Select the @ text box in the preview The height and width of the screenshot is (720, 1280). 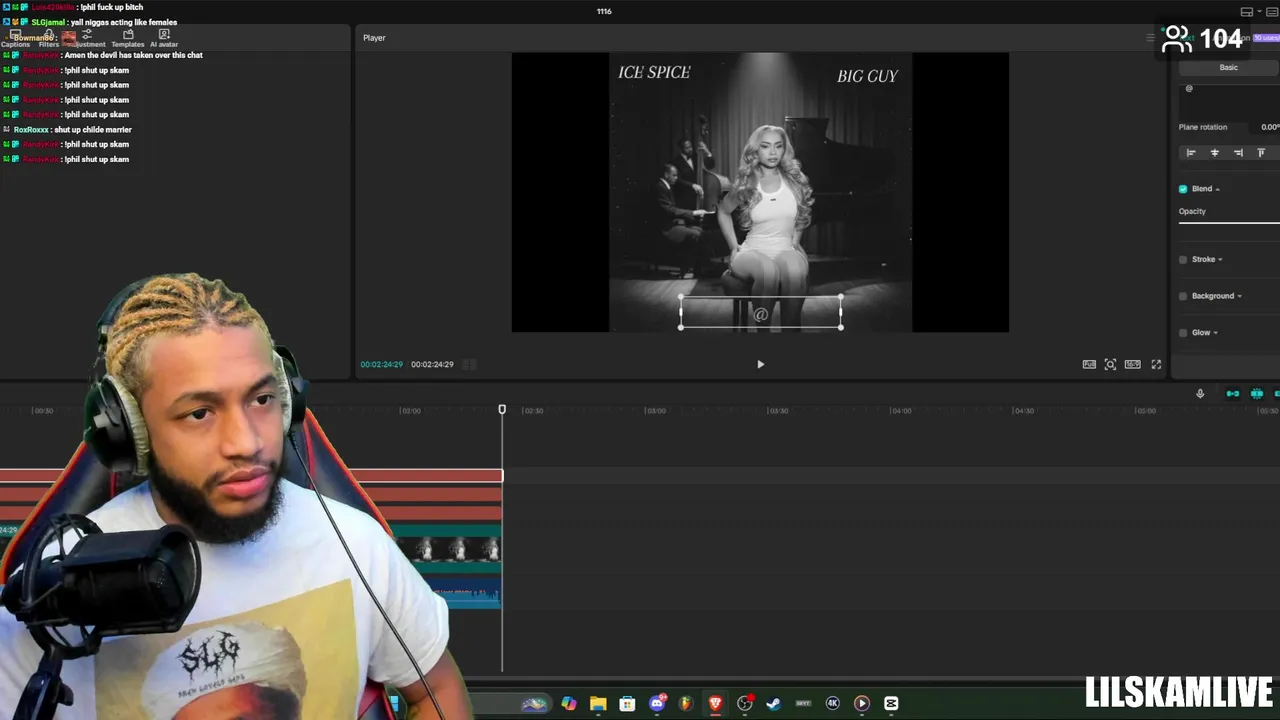[761, 313]
